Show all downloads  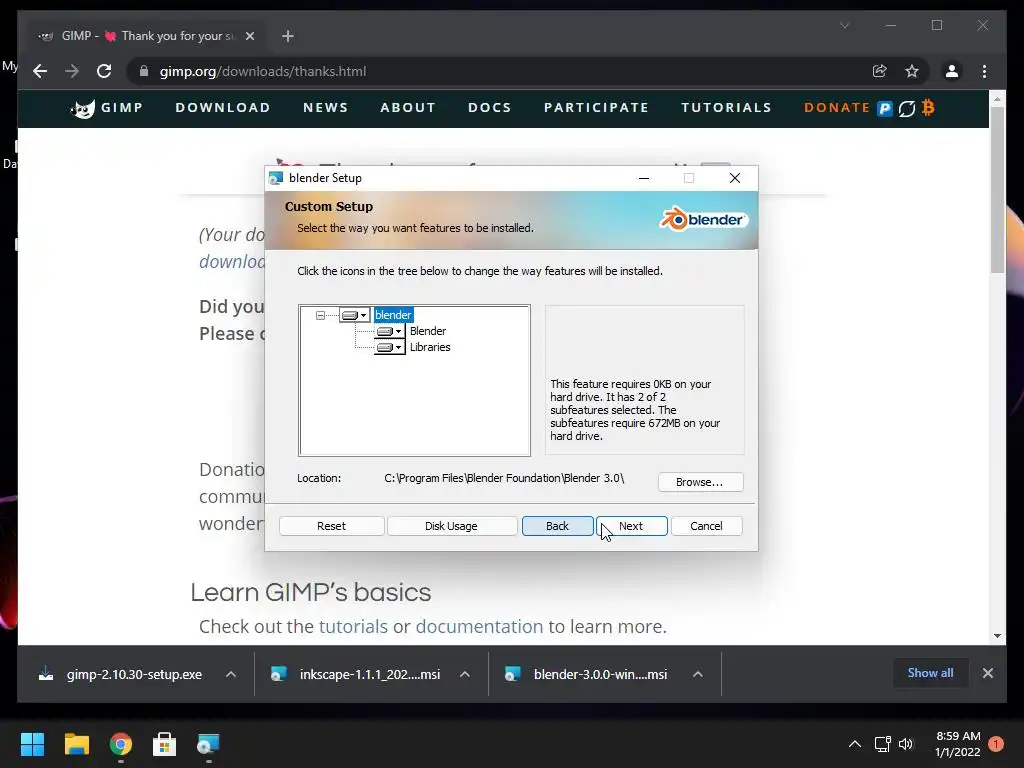[930, 673]
